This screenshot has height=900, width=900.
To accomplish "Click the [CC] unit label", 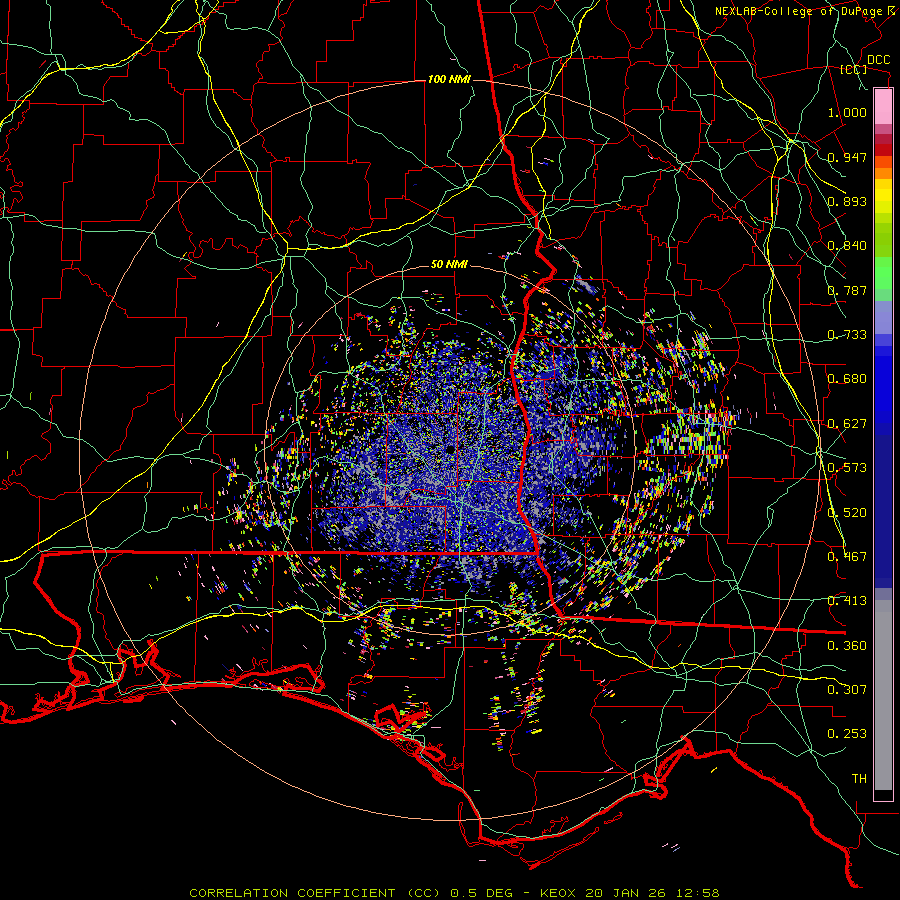I will (854, 69).
